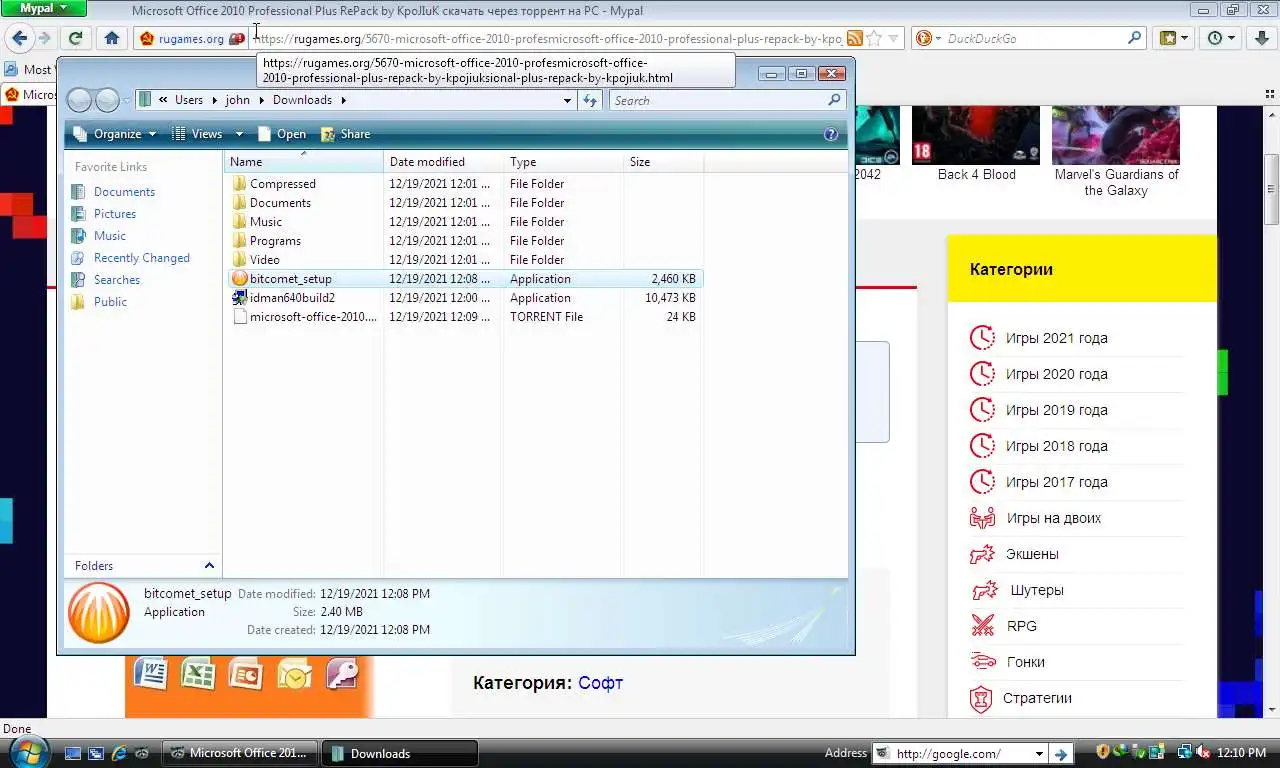Click the Users segment in Explorer path

(189, 100)
